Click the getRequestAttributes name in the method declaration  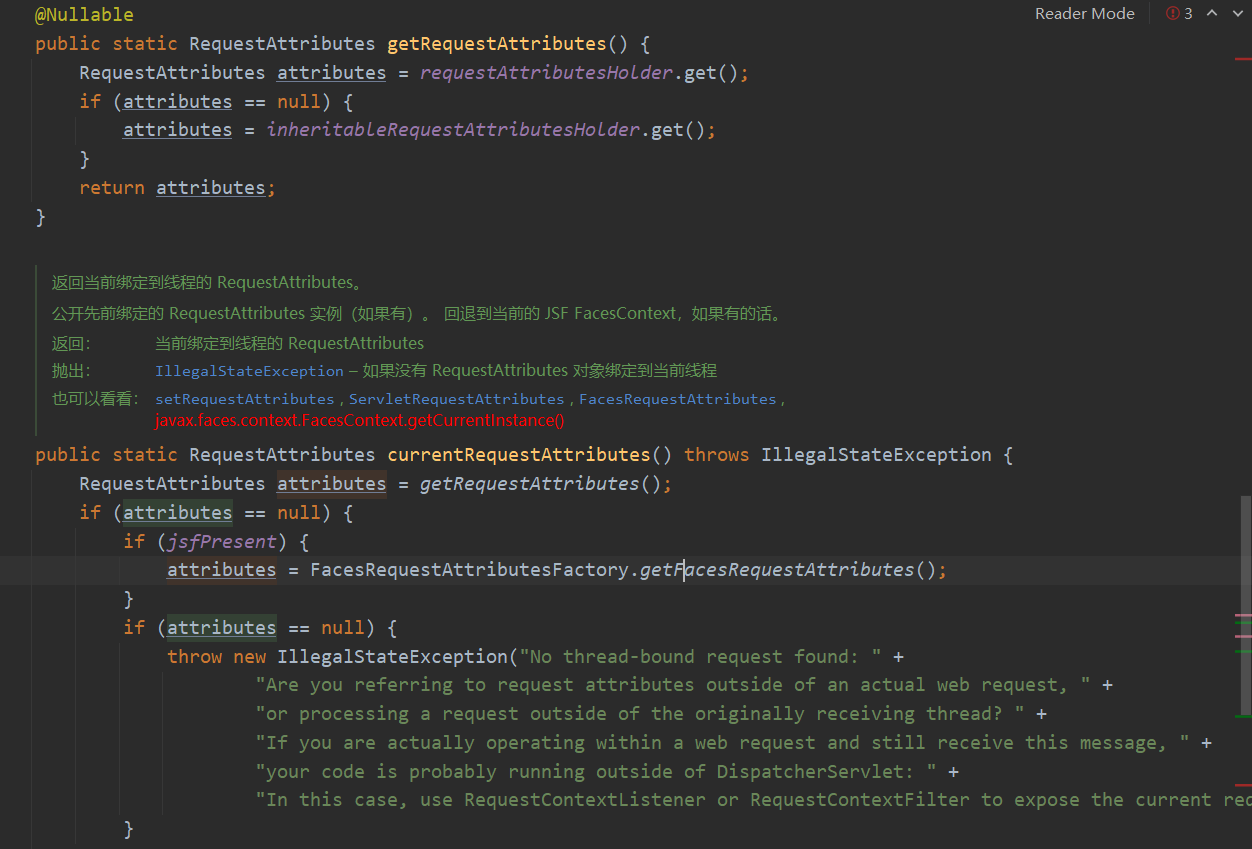click(x=497, y=44)
